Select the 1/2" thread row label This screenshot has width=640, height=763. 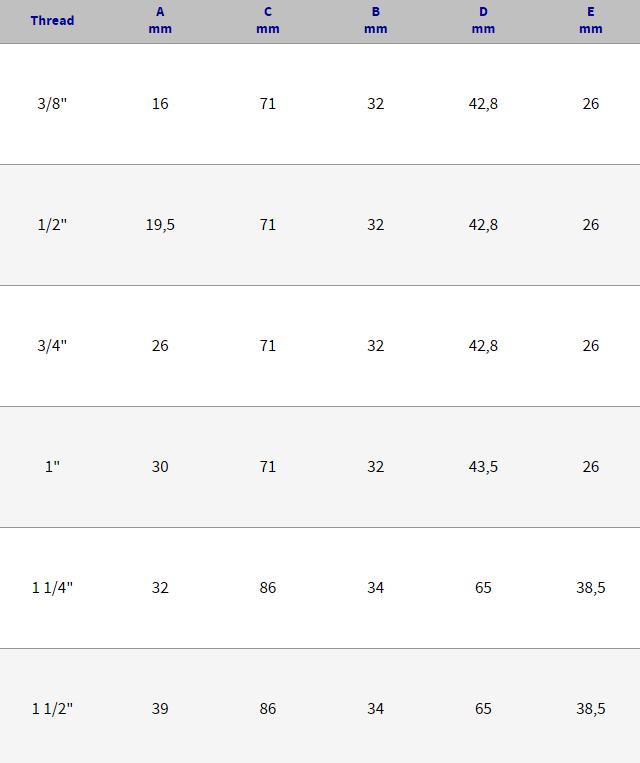coord(52,225)
